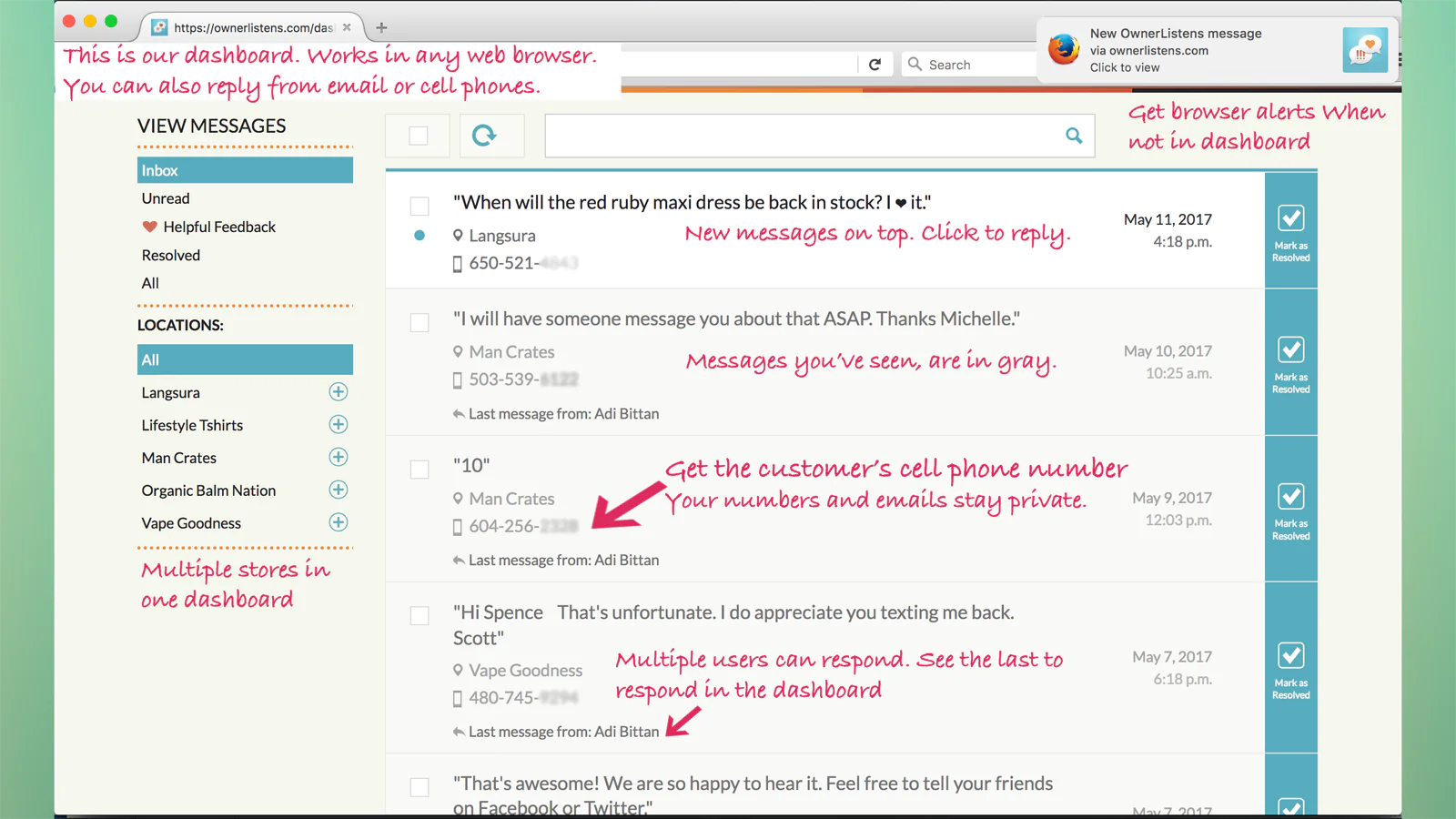Click the reply arrow icon under 604-256 message
This screenshot has height=819, width=1456.
(459, 561)
